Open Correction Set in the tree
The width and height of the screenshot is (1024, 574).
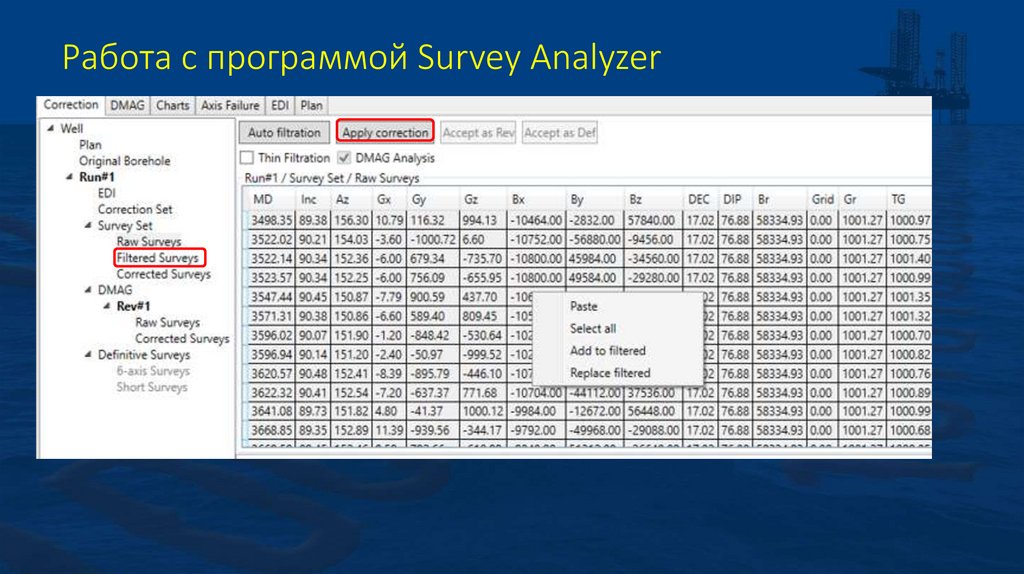[x=135, y=210]
